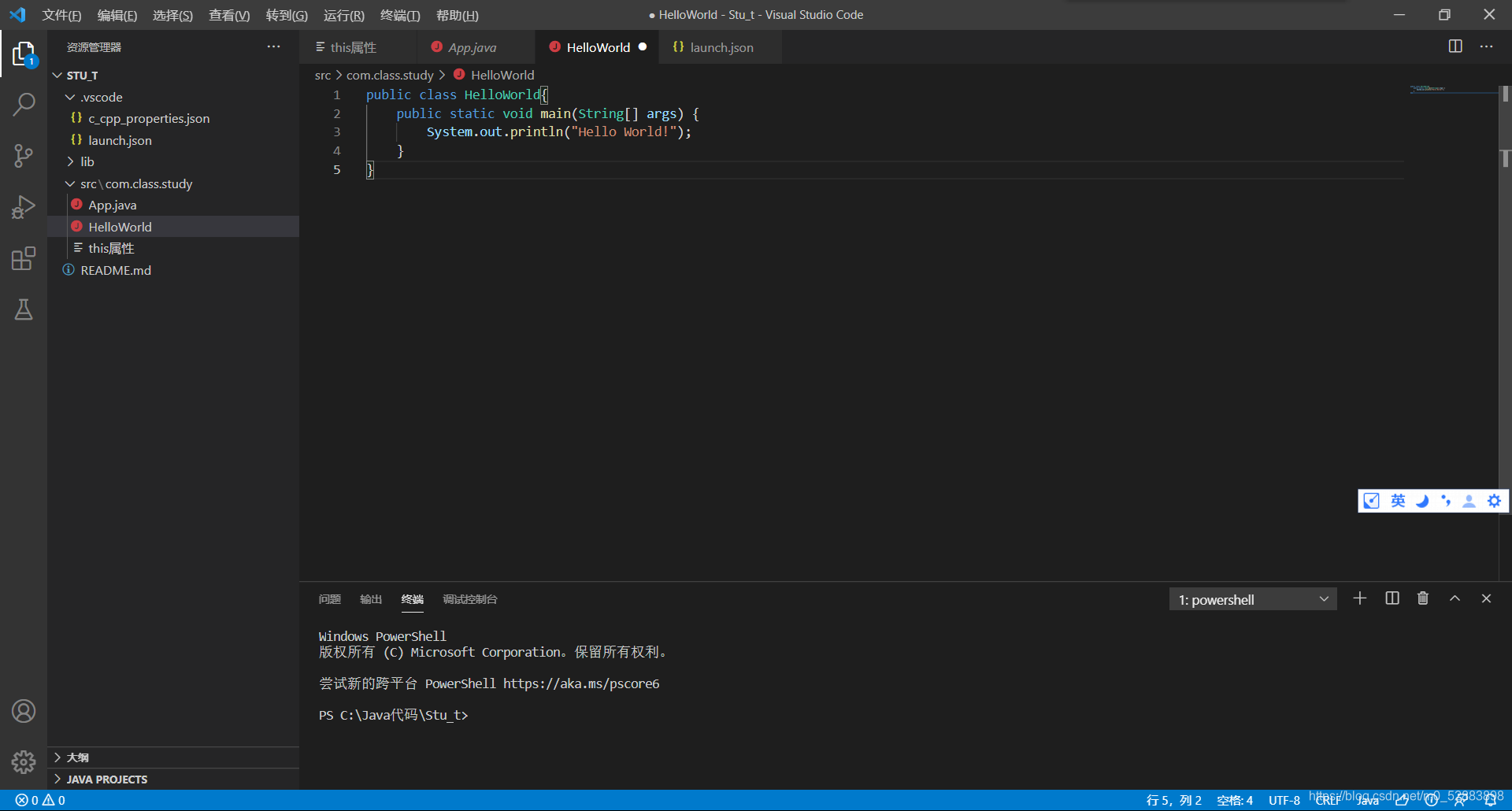This screenshot has width=1512, height=811.
Task: Open the Test flask view
Action: 24,309
